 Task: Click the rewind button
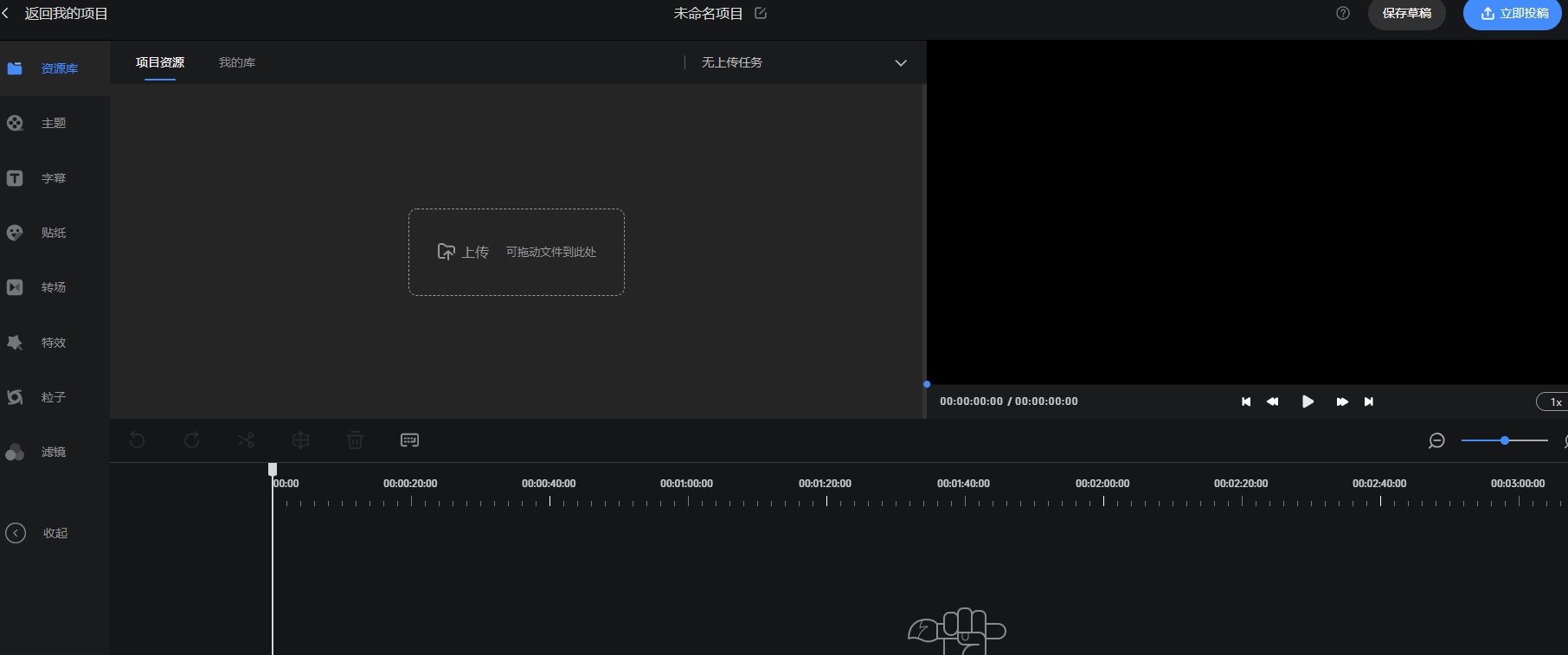click(x=1273, y=401)
